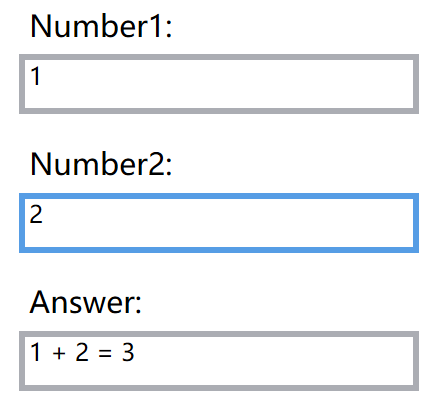Focus the Number2 input field

[219, 223]
